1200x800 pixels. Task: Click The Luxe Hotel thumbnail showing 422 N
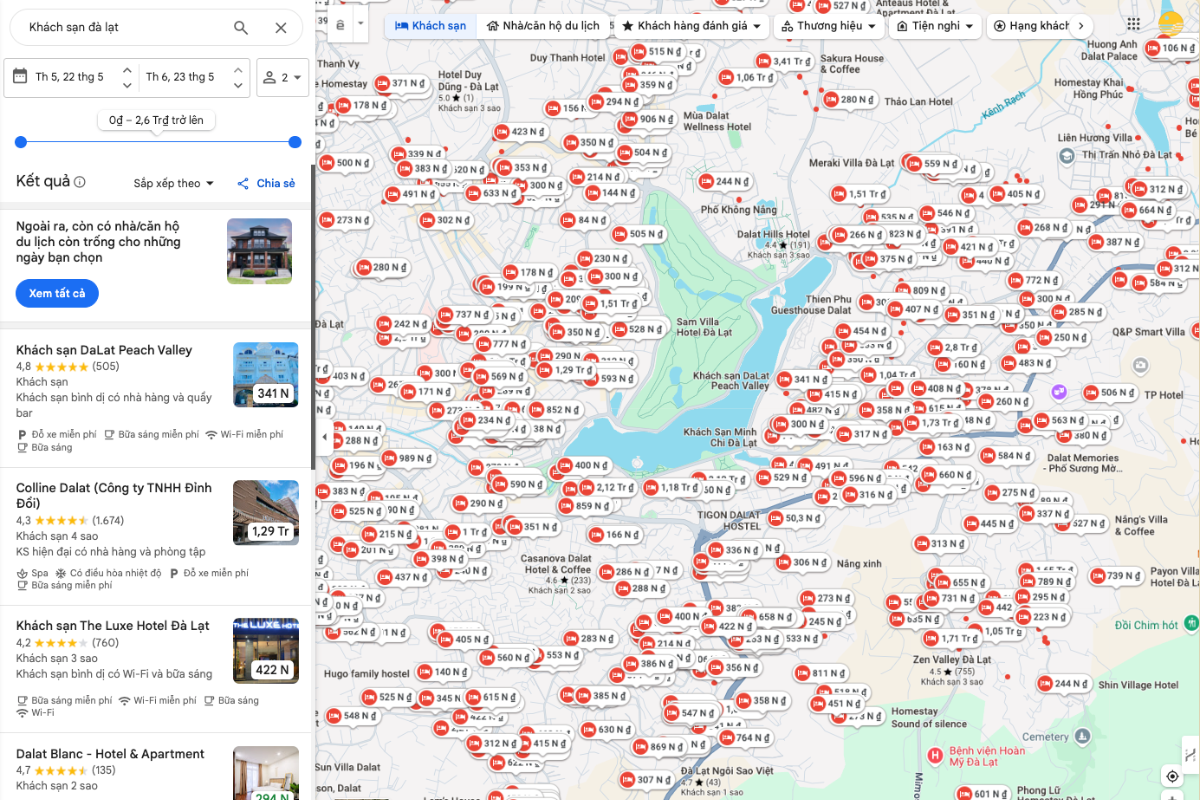pyautogui.click(x=266, y=651)
